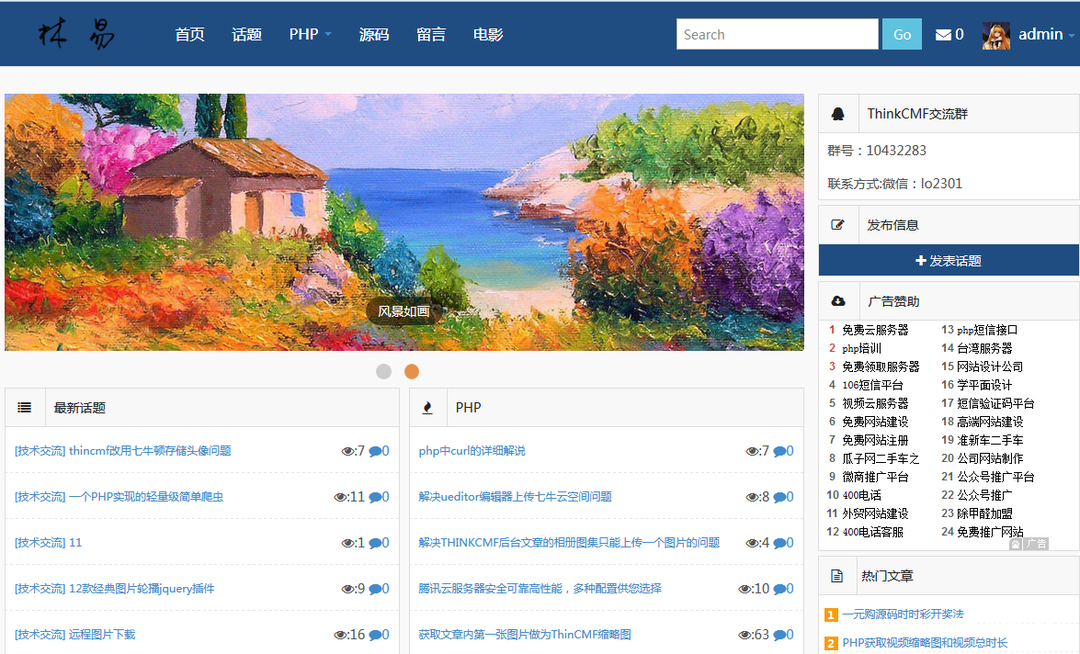Open article 解决THINKCMF后台文章的相册图集
The image size is (1080, 654).
(569, 543)
